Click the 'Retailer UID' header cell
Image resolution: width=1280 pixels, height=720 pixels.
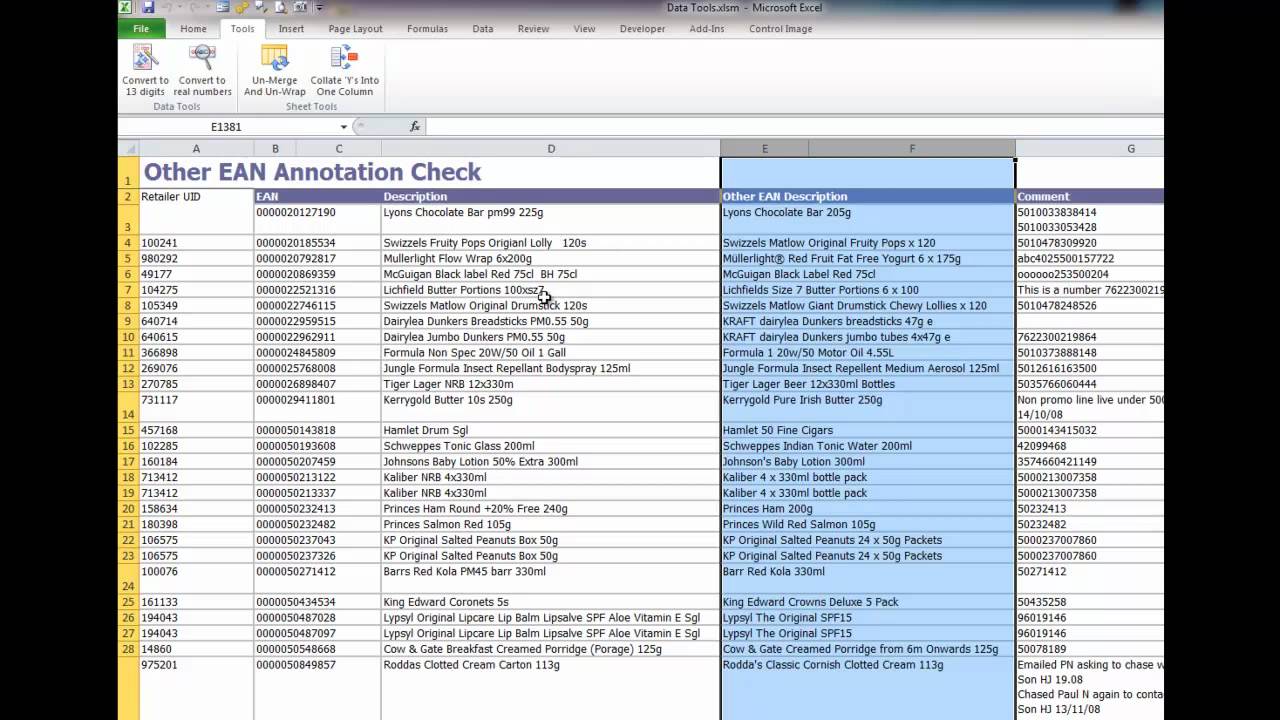[x=196, y=197]
